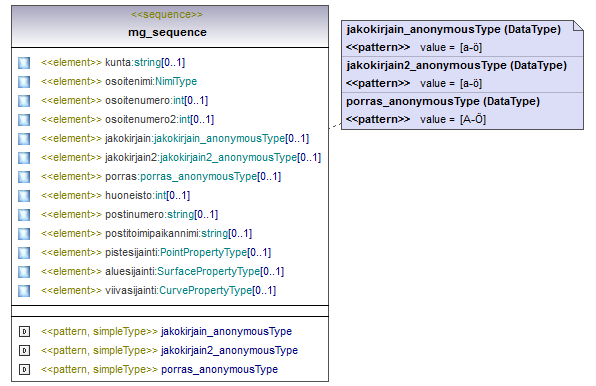Select the postinumero:string[0..1] attribute

(x=162, y=214)
